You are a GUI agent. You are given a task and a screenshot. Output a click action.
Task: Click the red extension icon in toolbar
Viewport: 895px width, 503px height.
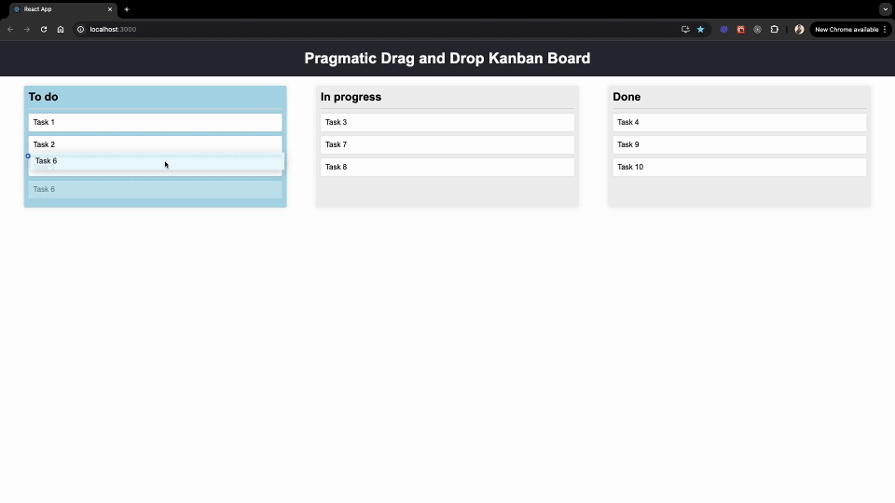tap(741, 29)
